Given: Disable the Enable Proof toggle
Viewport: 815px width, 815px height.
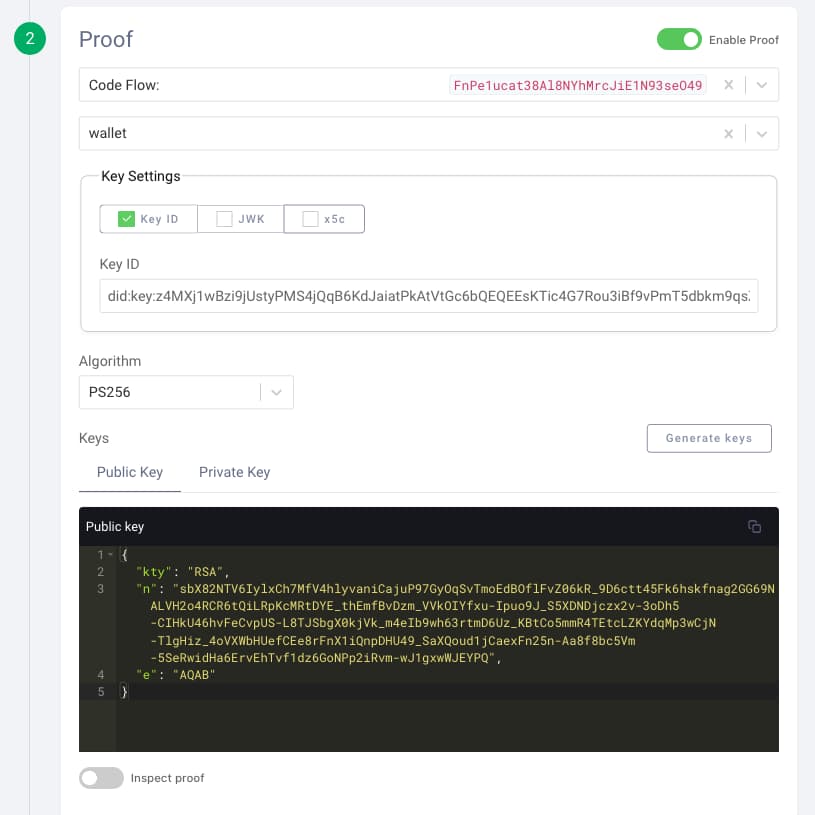Looking at the screenshot, I should point(679,39).
